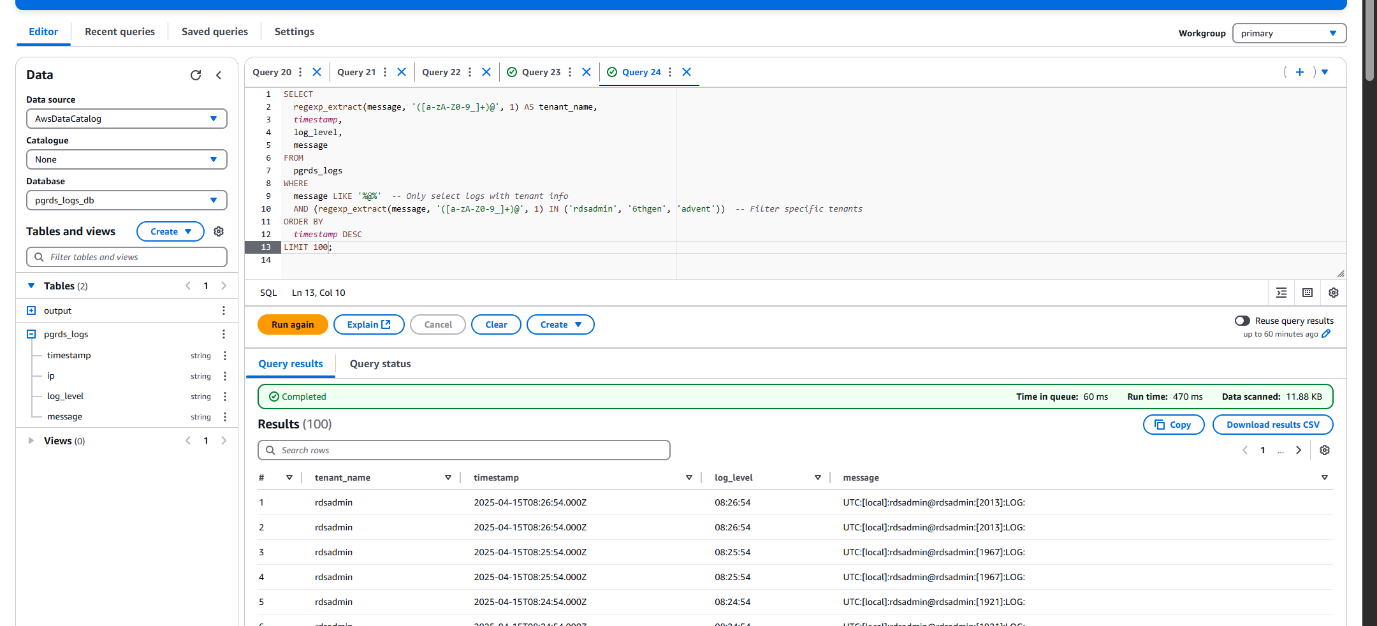Open Create dropdown in Tables and views
The width and height of the screenshot is (1377, 626).
pyautogui.click(x=170, y=231)
